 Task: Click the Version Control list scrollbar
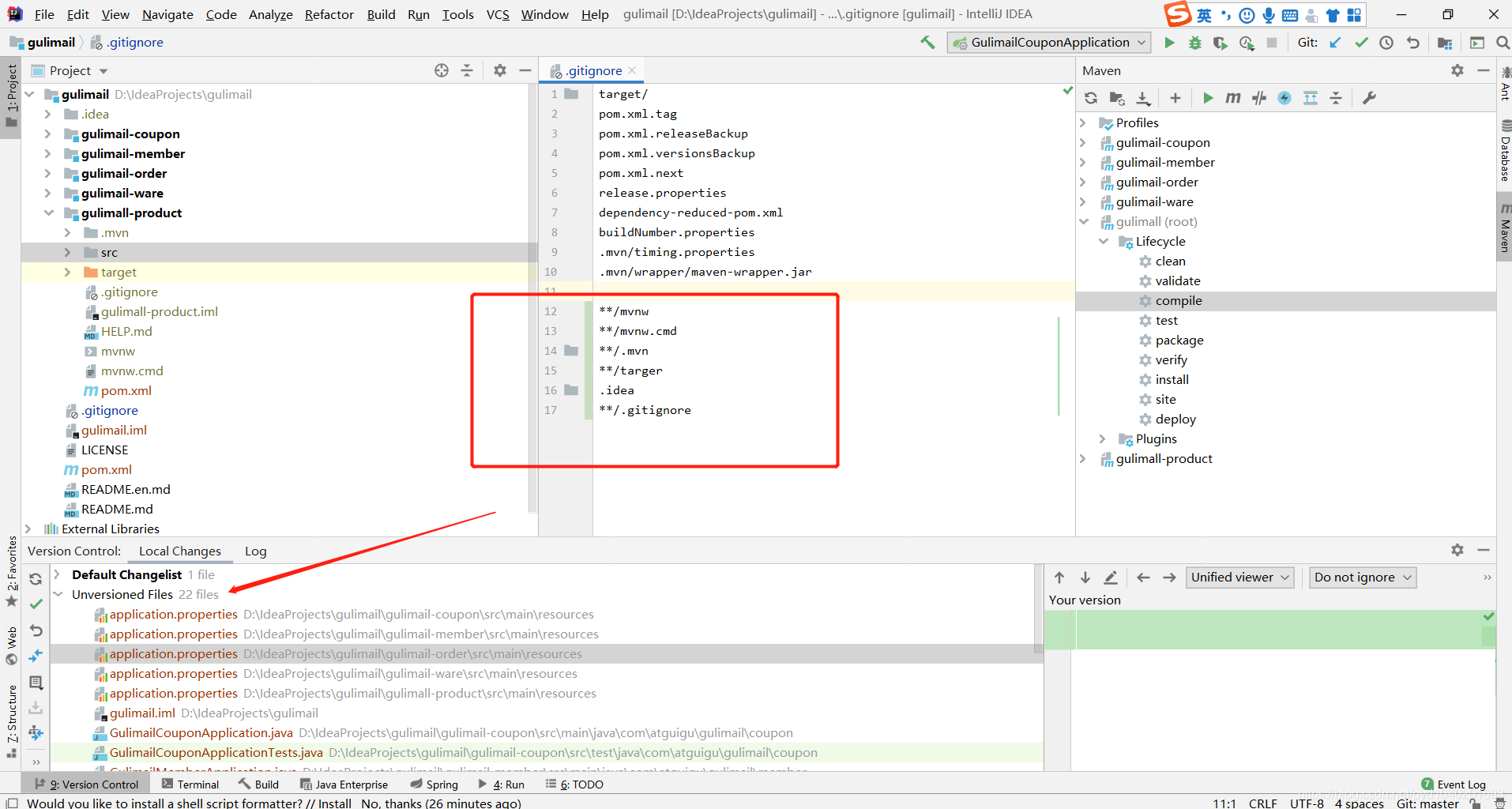coord(1038,608)
